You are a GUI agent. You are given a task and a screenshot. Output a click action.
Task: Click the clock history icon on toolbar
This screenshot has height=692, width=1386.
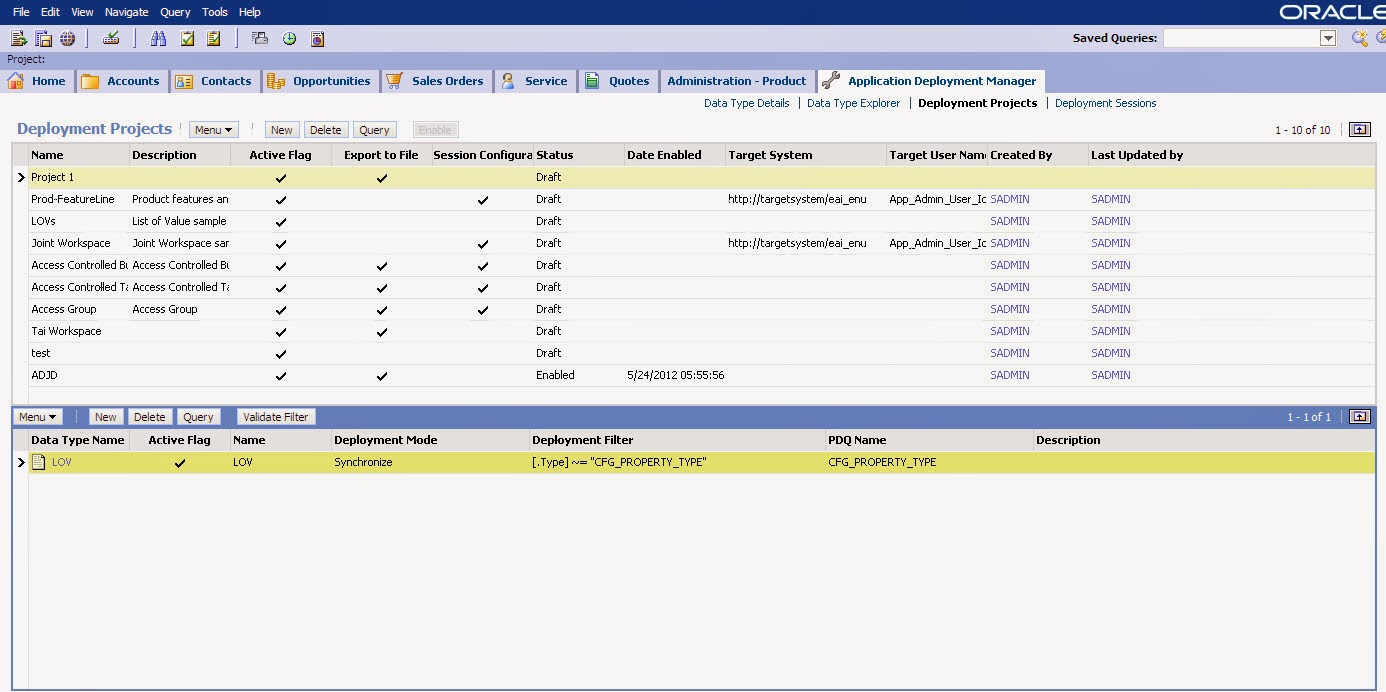289,36
